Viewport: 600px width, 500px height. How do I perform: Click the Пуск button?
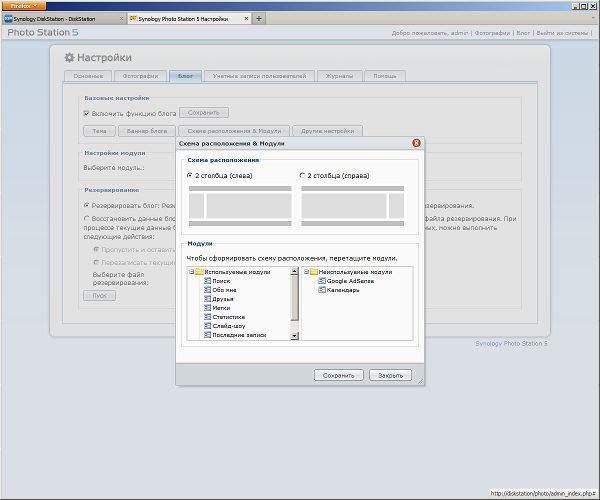[99, 296]
